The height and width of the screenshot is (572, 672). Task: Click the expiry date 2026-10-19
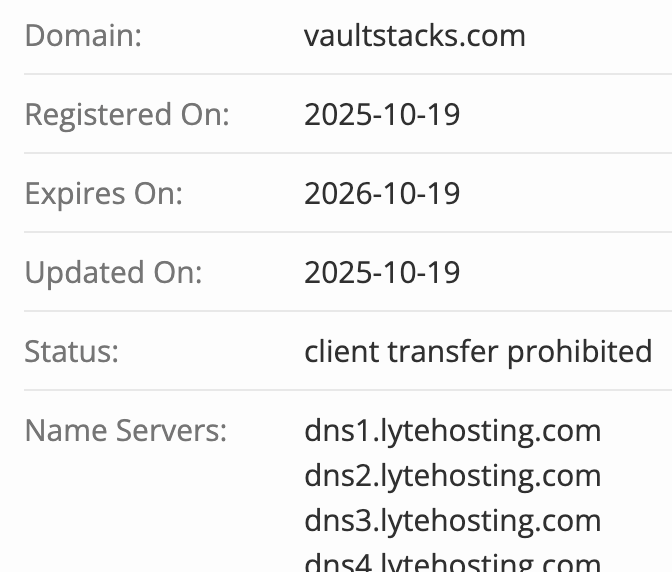[x=382, y=193]
